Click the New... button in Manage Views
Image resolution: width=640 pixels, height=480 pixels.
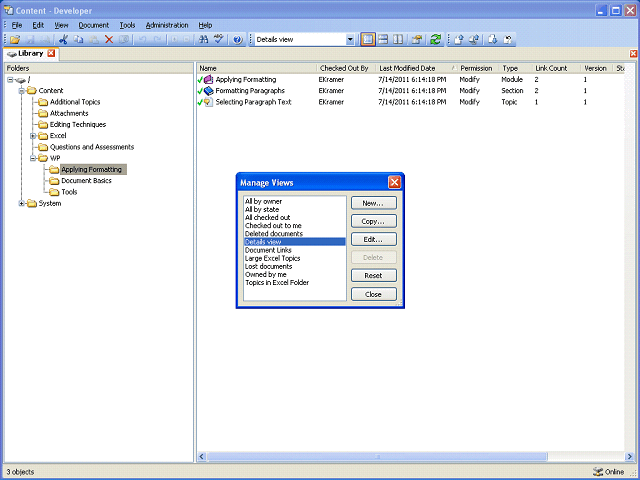point(373,203)
